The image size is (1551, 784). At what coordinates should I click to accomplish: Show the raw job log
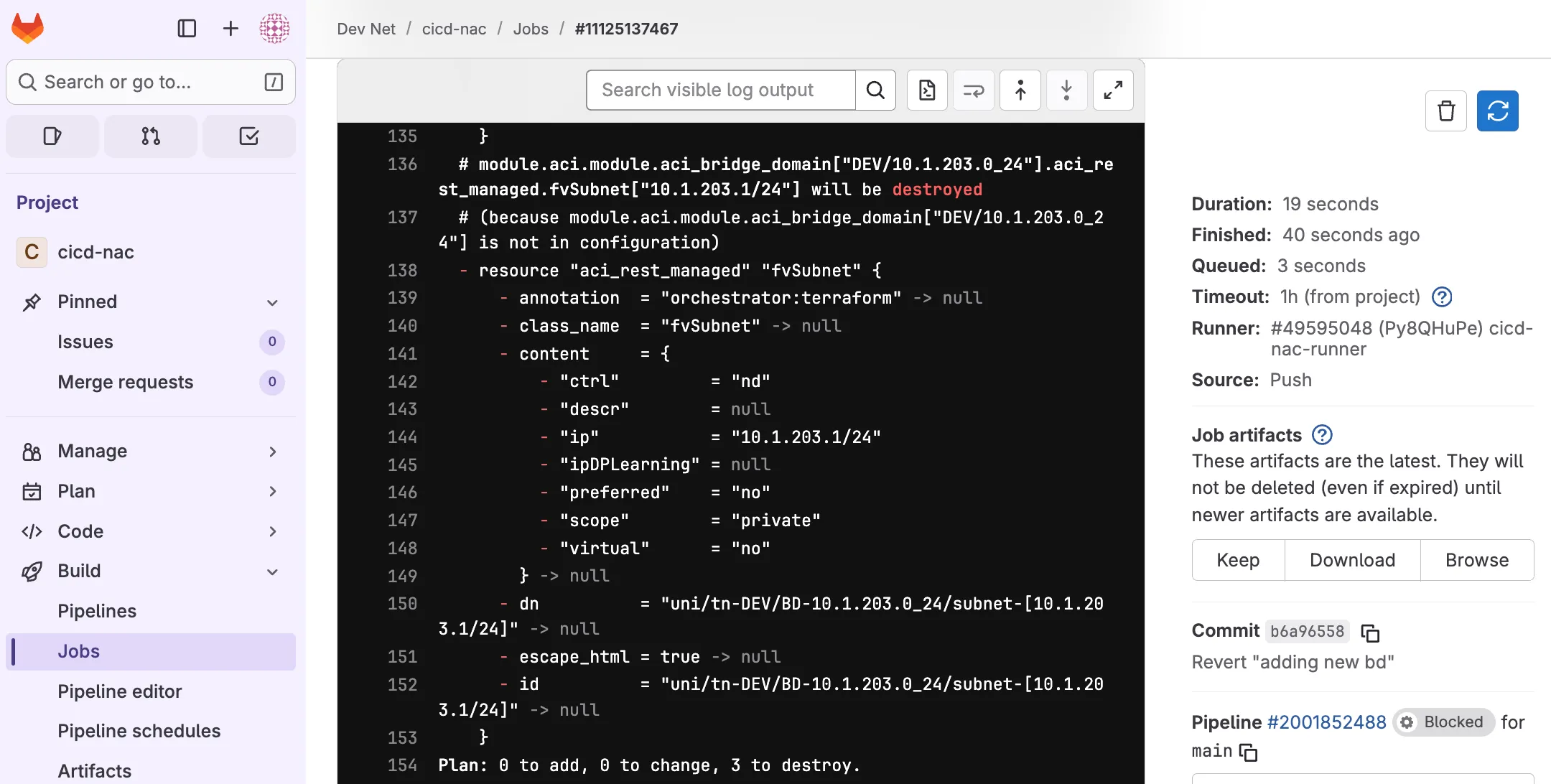[927, 90]
